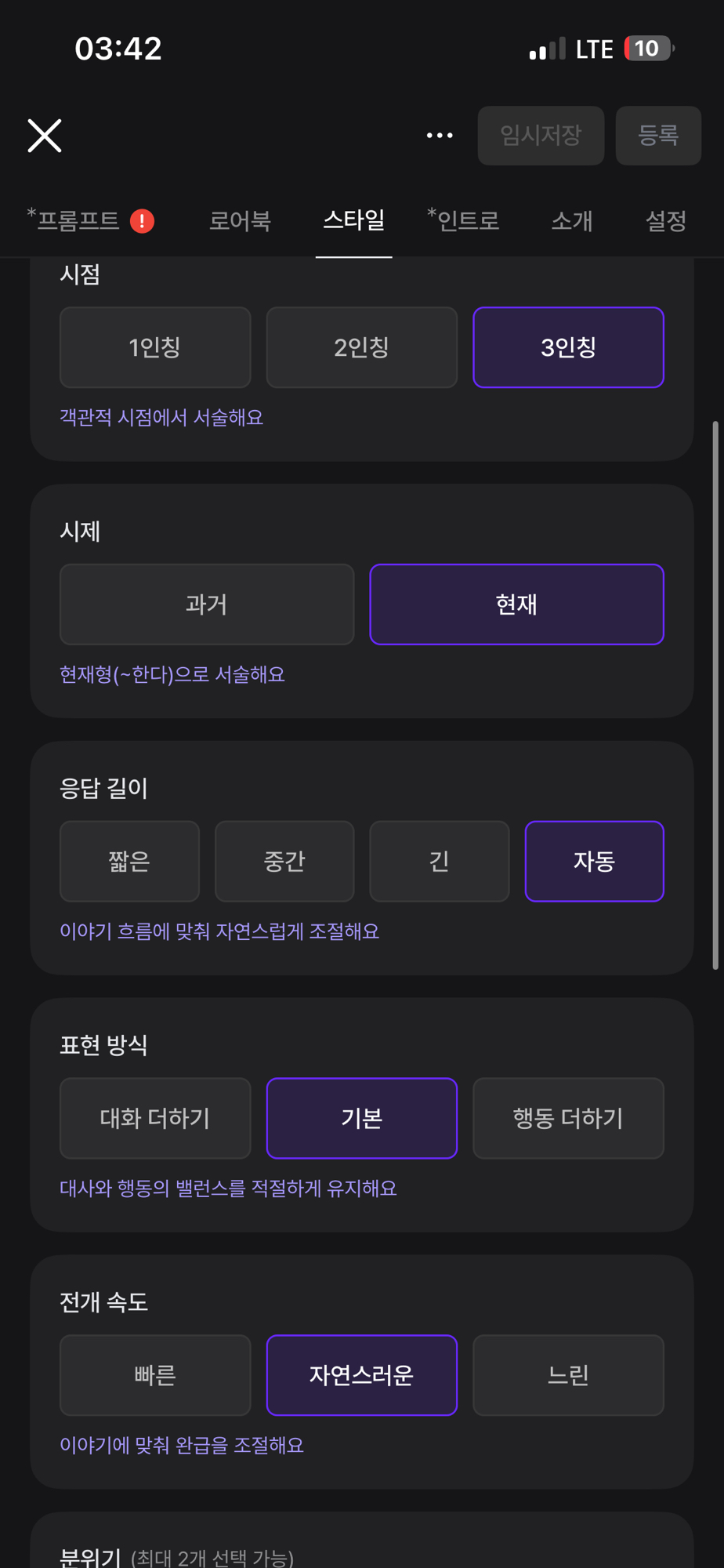This screenshot has height=1568, width=724.
Task: Click the vertical scrollbar on the right
Action: 715,696
